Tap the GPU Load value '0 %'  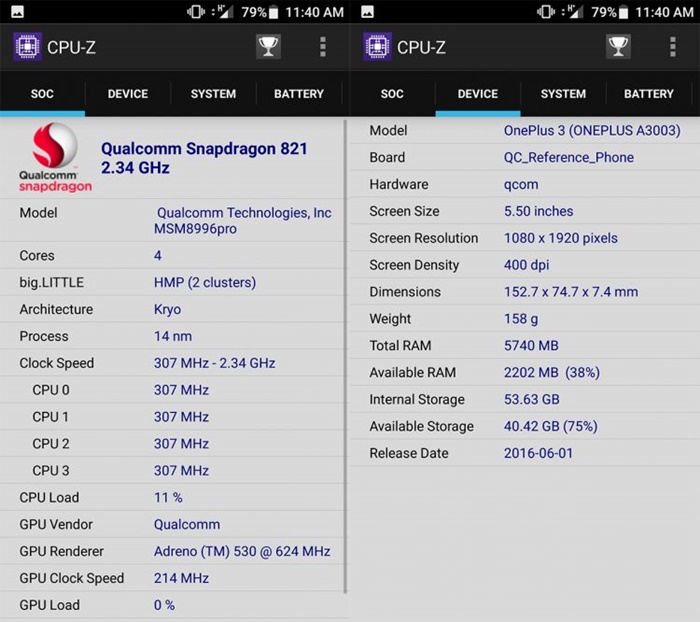[164, 605]
